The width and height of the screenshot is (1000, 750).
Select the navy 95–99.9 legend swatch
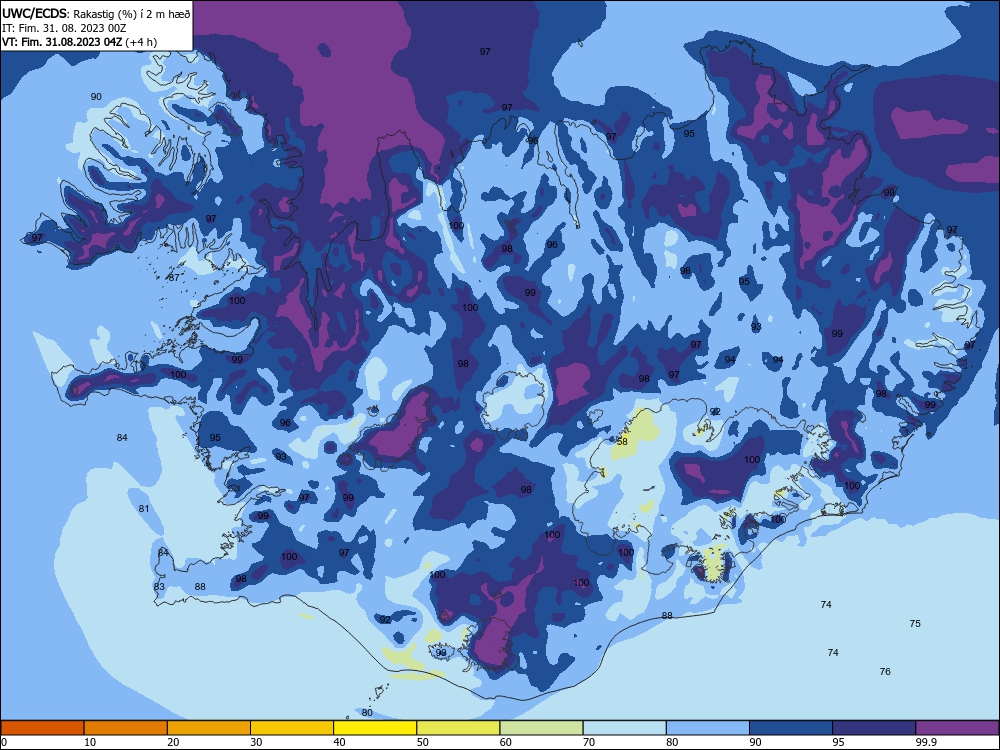click(874, 728)
